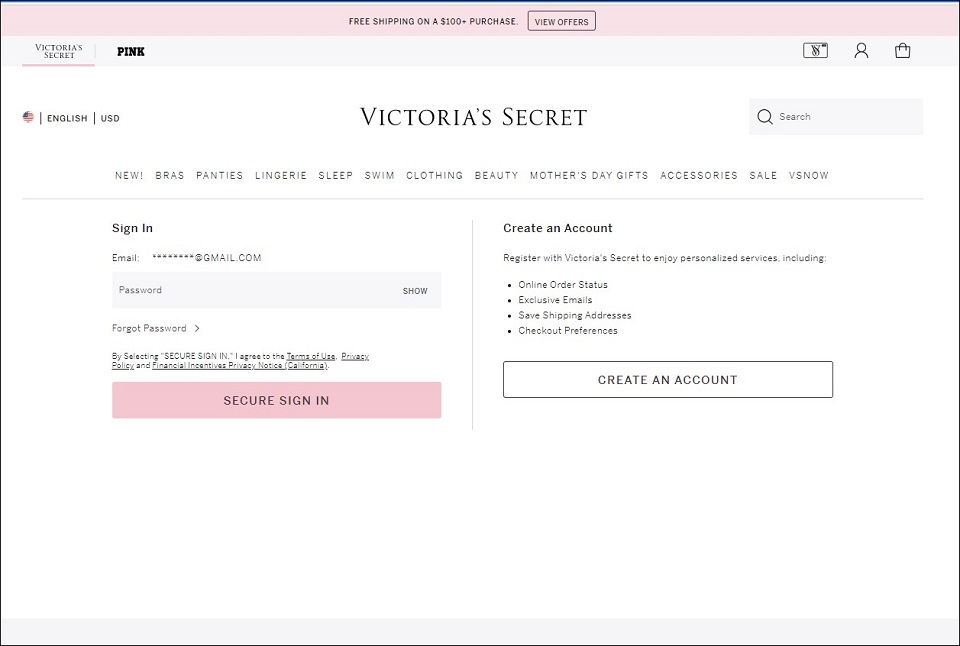The height and width of the screenshot is (646, 960).
Task: Open the shopping bag icon
Action: (x=902, y=50)
